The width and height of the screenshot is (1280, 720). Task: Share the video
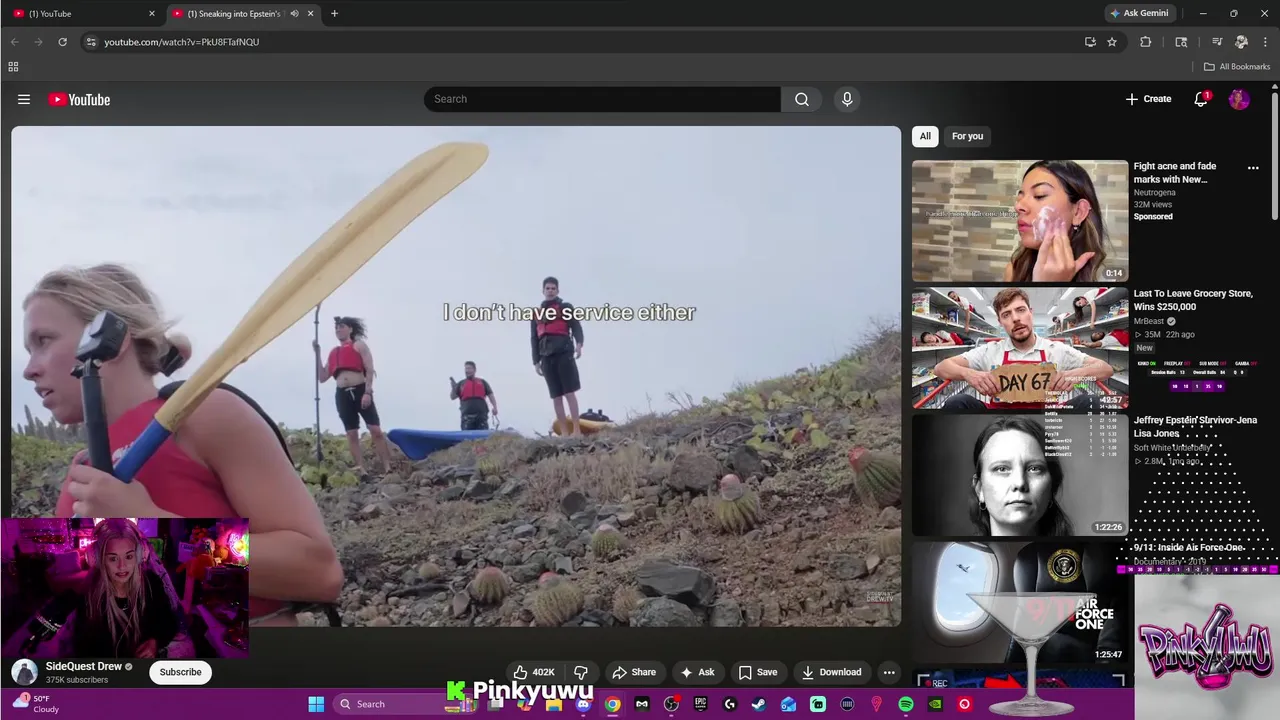[634, 672]
